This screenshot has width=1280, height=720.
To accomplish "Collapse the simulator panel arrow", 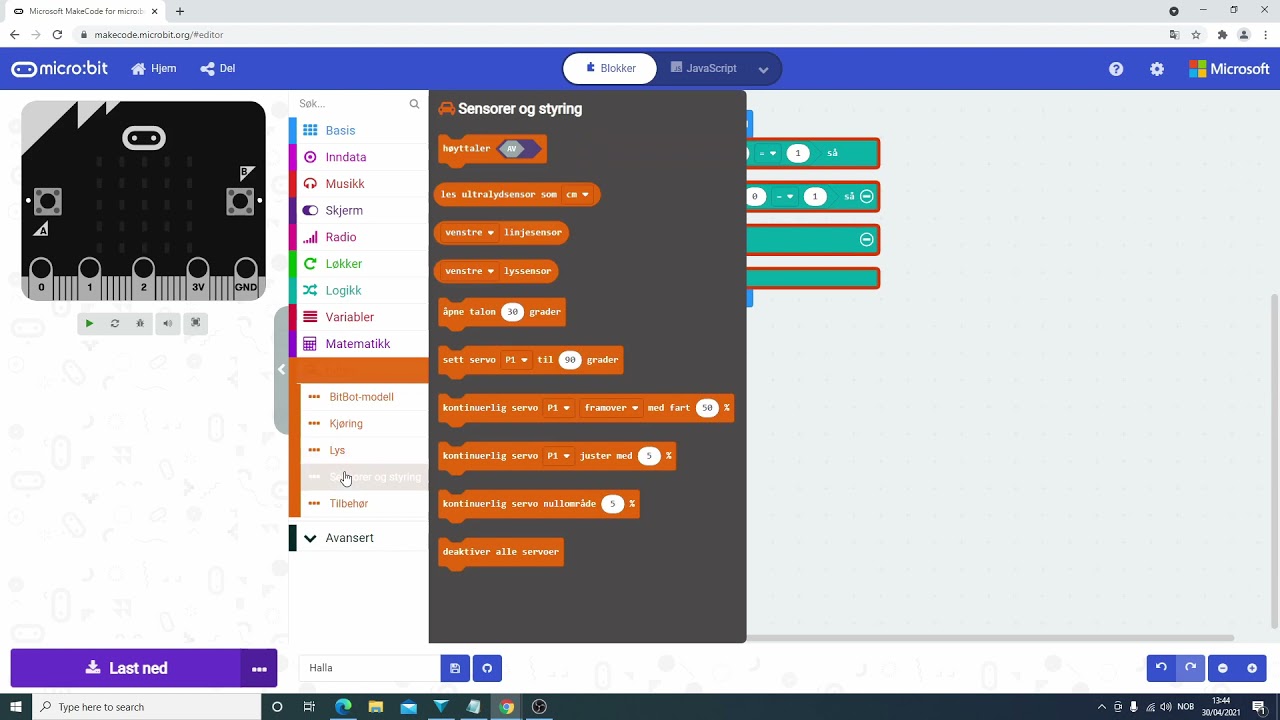I will pyautogui.click(x=281, y=370).
